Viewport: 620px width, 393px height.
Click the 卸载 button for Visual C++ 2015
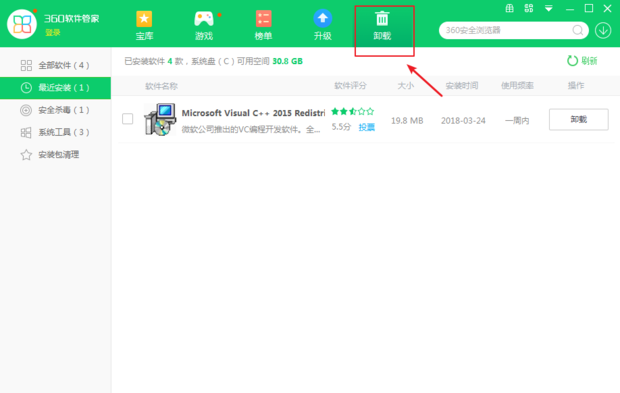(578, 119)
